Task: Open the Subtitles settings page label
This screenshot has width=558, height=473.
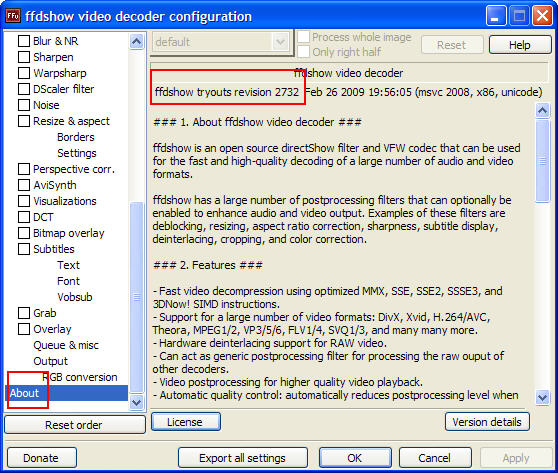Action: [x=54, y=249]
